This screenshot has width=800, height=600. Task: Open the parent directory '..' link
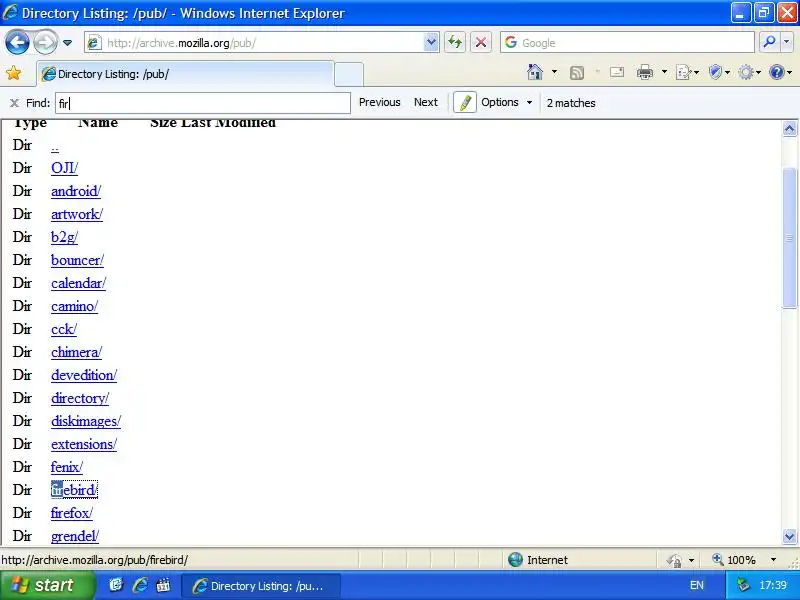pyautogui.click(x=55, y=147)
